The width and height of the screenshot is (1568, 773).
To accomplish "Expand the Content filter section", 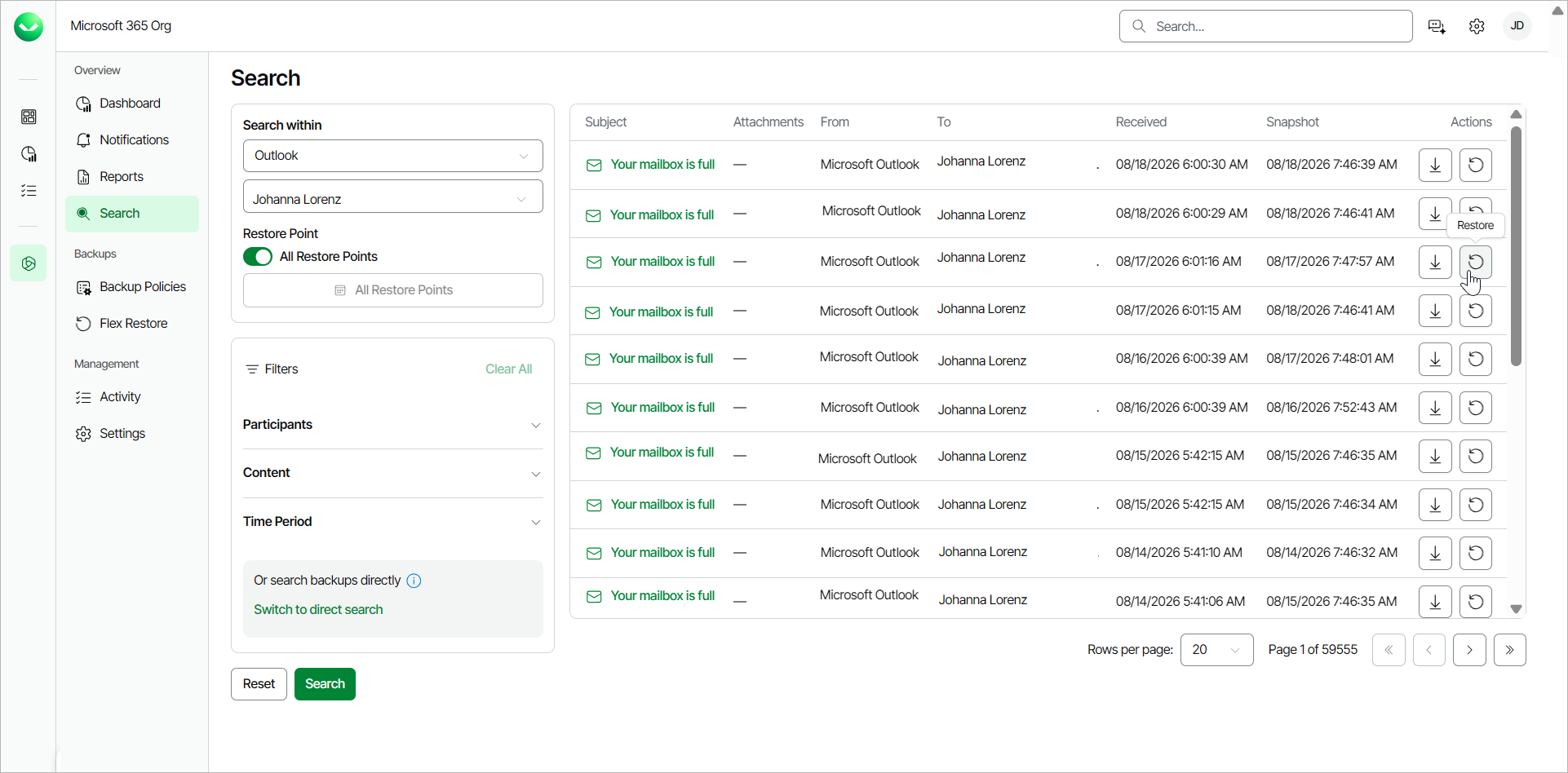I will (393, 473).
